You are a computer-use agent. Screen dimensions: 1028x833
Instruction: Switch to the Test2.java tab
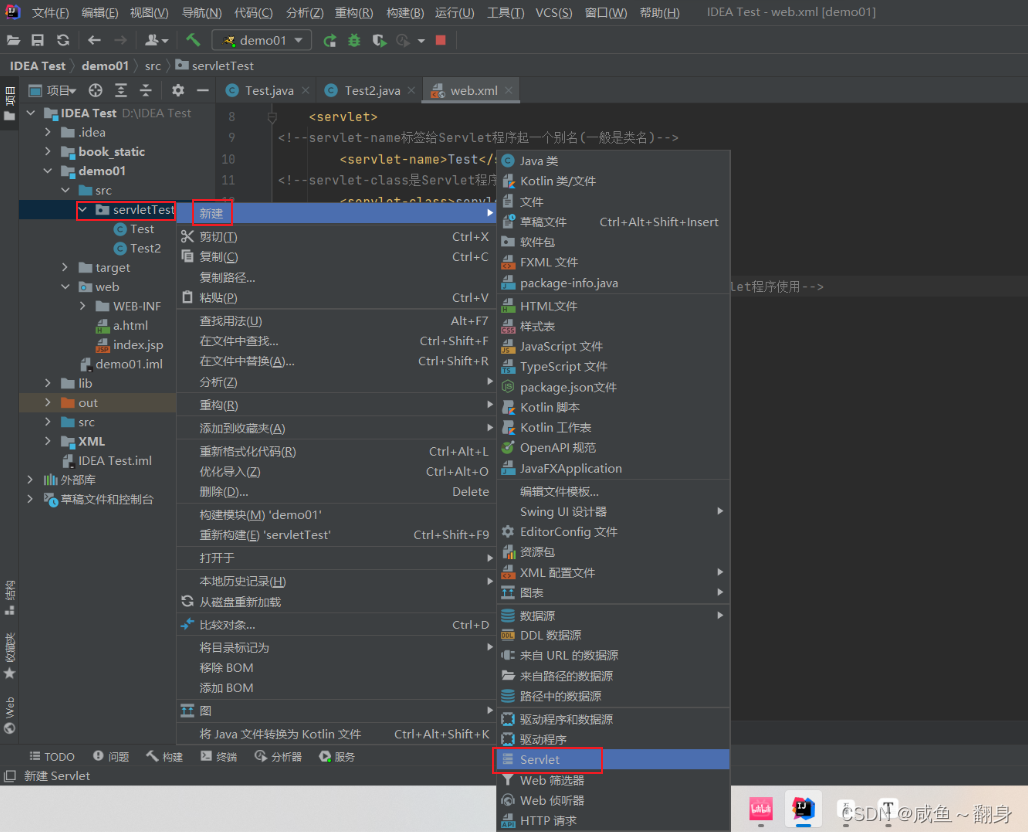372,90
